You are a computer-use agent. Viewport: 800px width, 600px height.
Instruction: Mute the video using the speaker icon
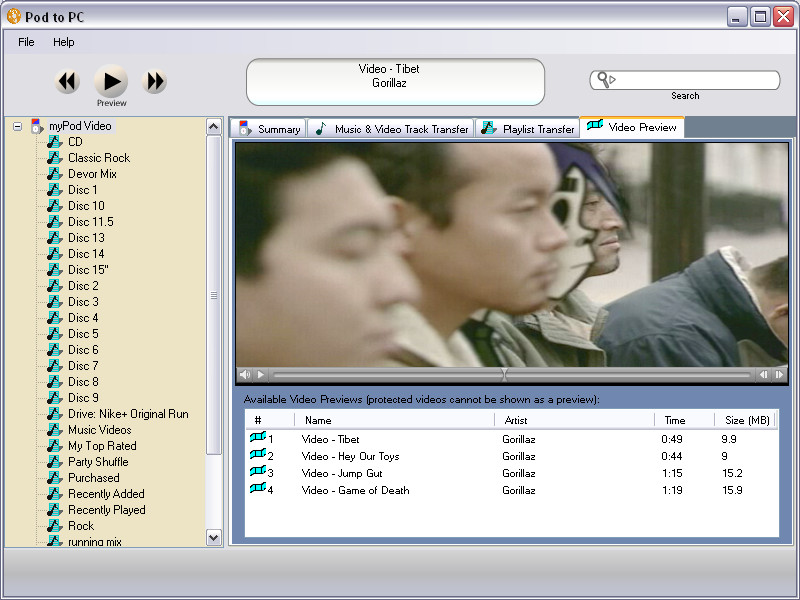(x=245, y=374)
